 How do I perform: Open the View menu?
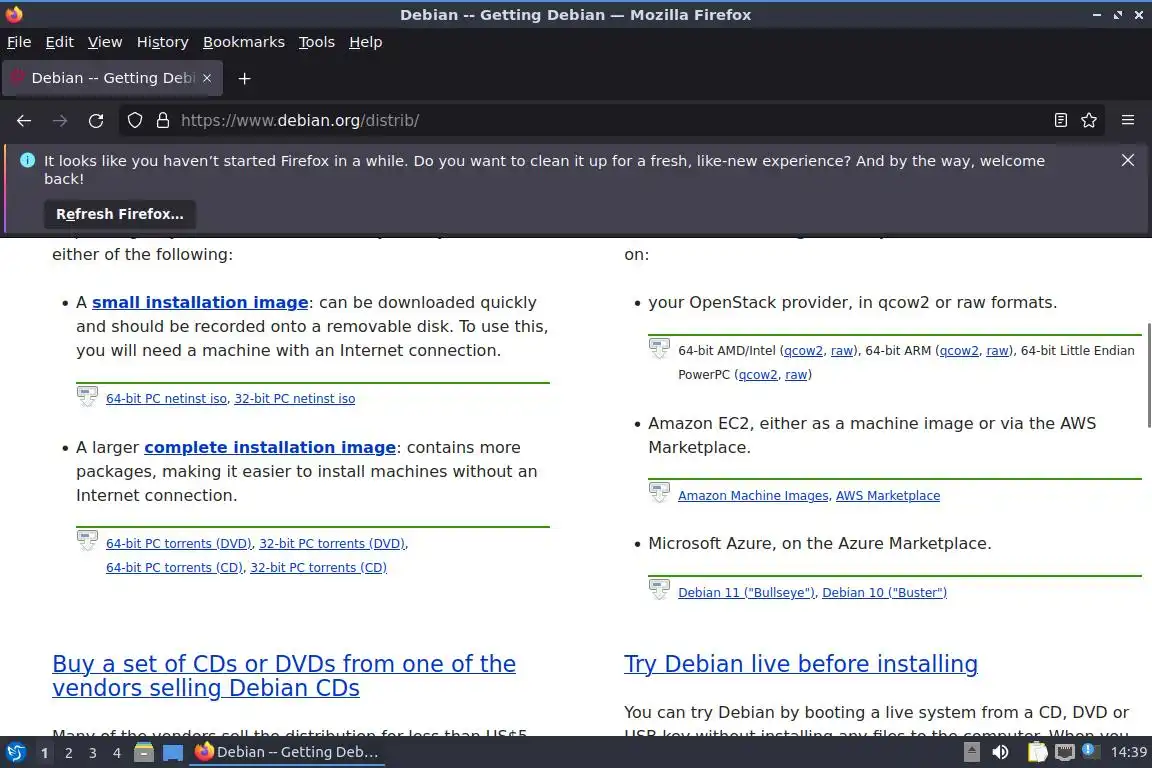point(105,42)
